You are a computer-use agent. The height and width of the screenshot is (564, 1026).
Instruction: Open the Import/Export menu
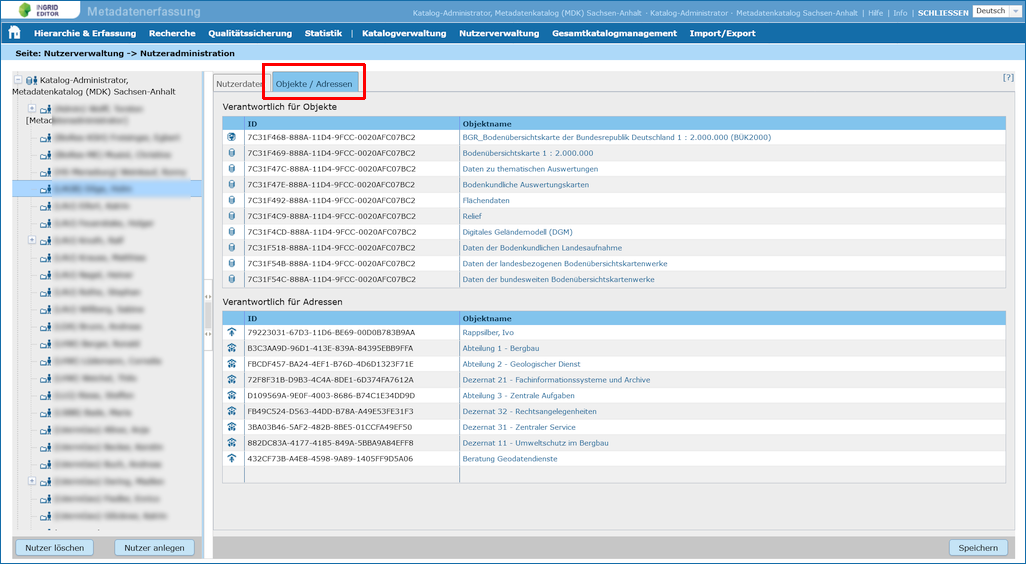[x=722, y=33]
